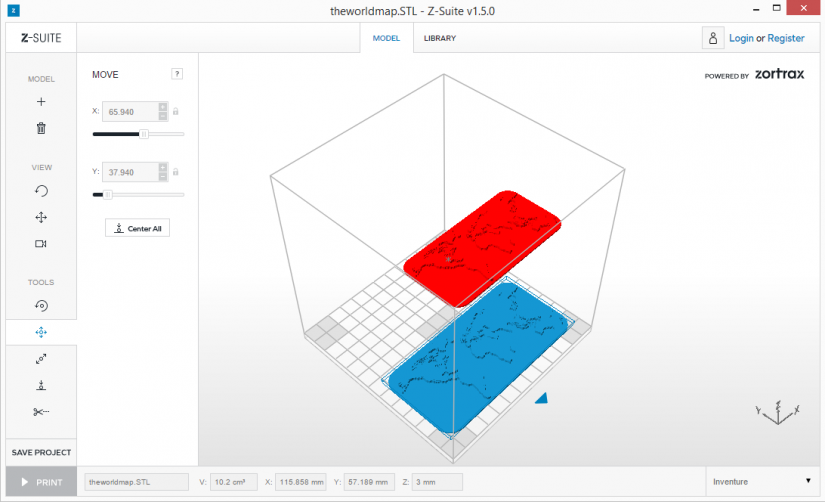
Task: Toggle the Y axis lock icon
Action: coord(176,172)
